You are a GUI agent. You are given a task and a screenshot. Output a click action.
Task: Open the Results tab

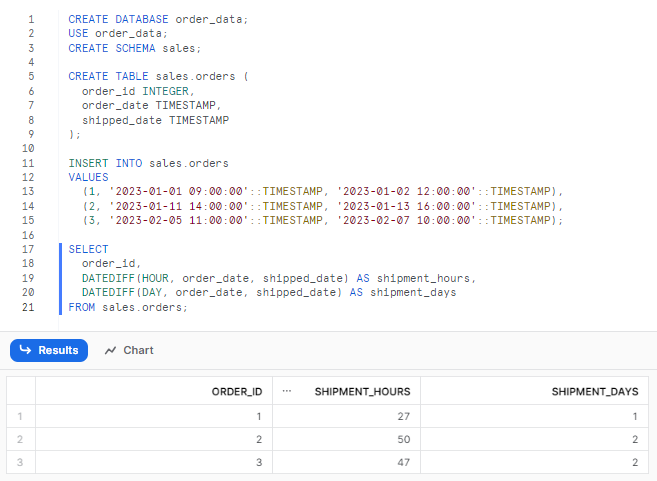(49, 351)
